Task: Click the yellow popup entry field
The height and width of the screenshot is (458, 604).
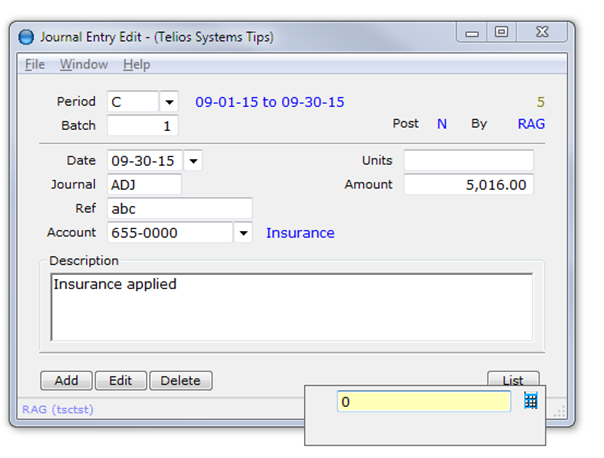Action: pos(424,401)
